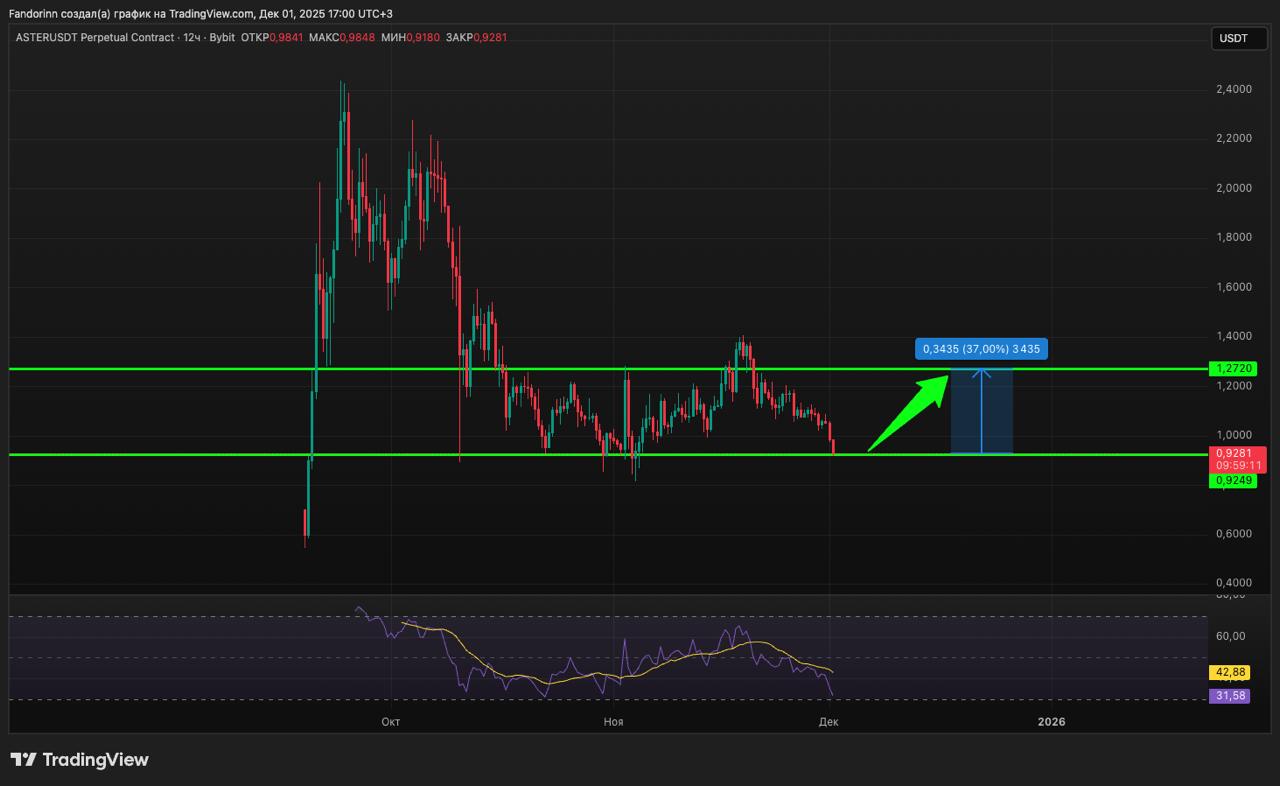
Task: Click the 2026 label on time axis
Action: 1051,721
